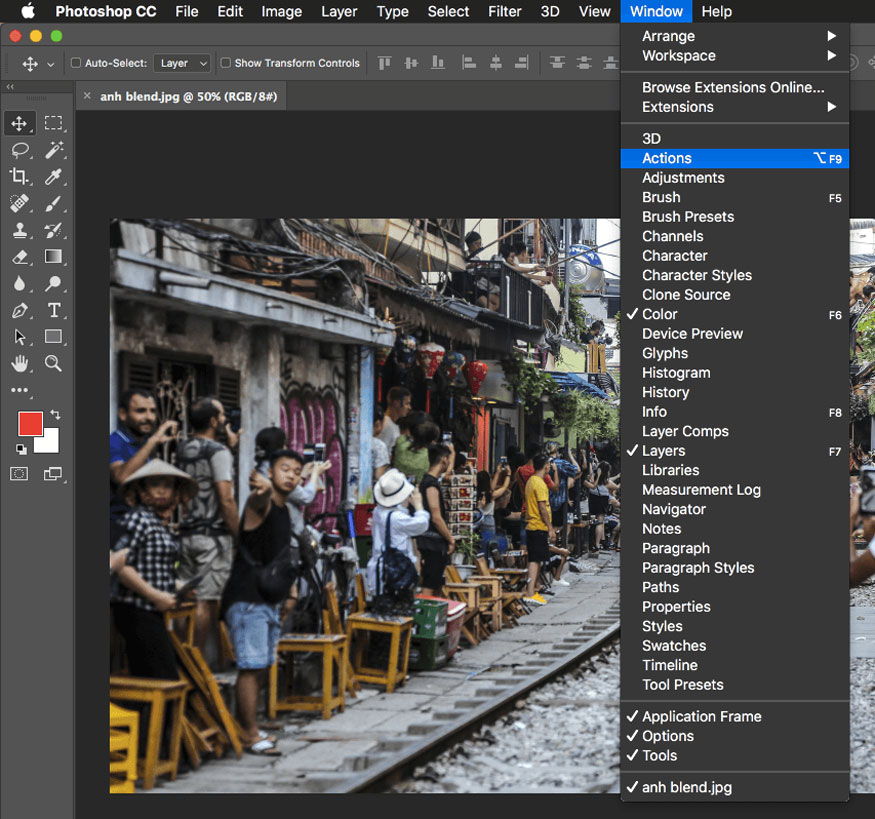Select the Eraser tool
The width and height of the screenshot is (875, 819).
pos(19,257)
